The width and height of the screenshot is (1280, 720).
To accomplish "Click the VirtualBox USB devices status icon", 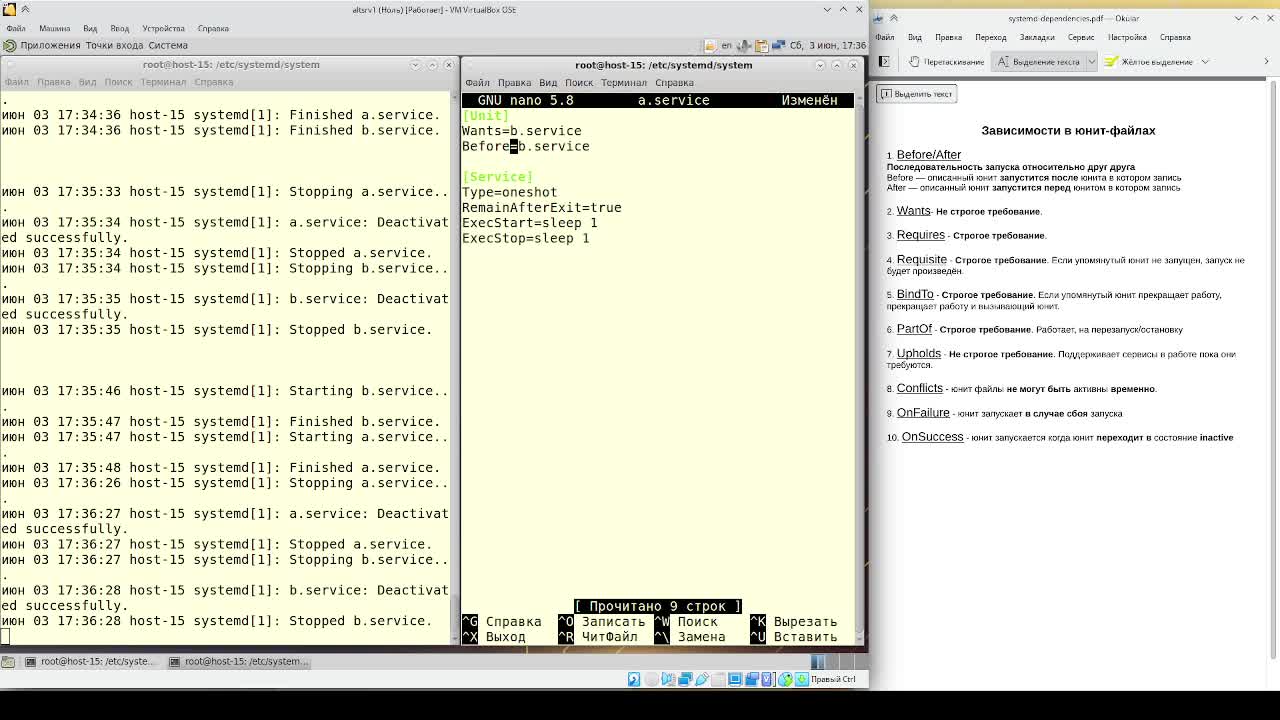I will tap(702, 679).
